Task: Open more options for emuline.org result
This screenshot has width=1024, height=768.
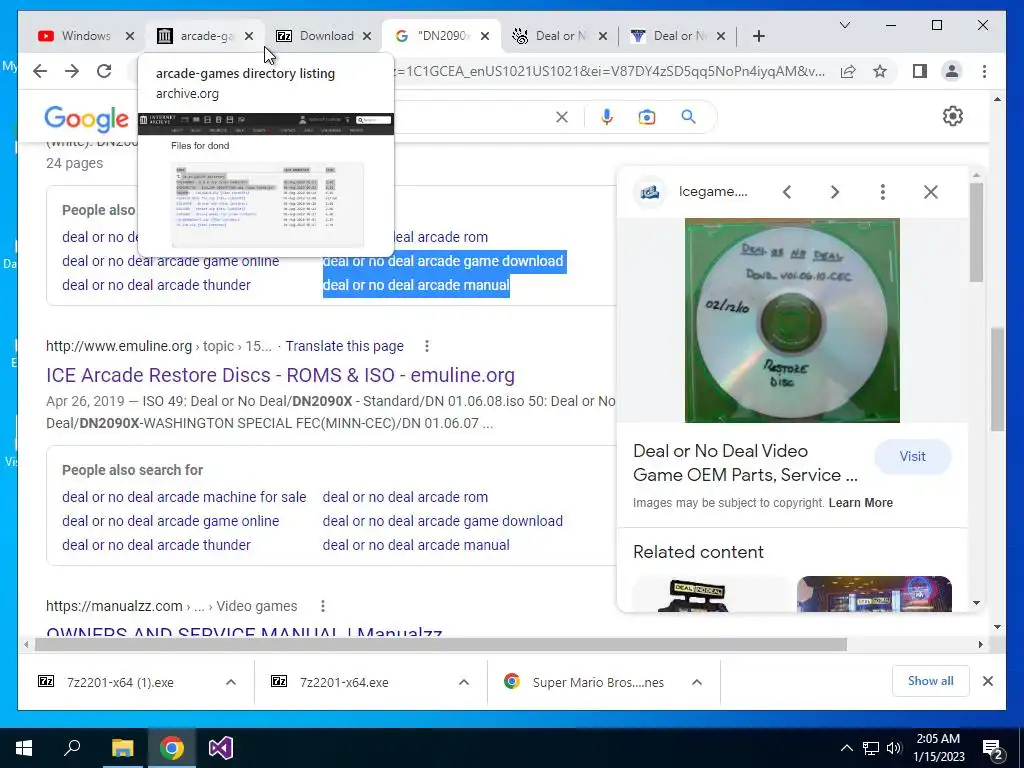Action: [x=426, y=346]
